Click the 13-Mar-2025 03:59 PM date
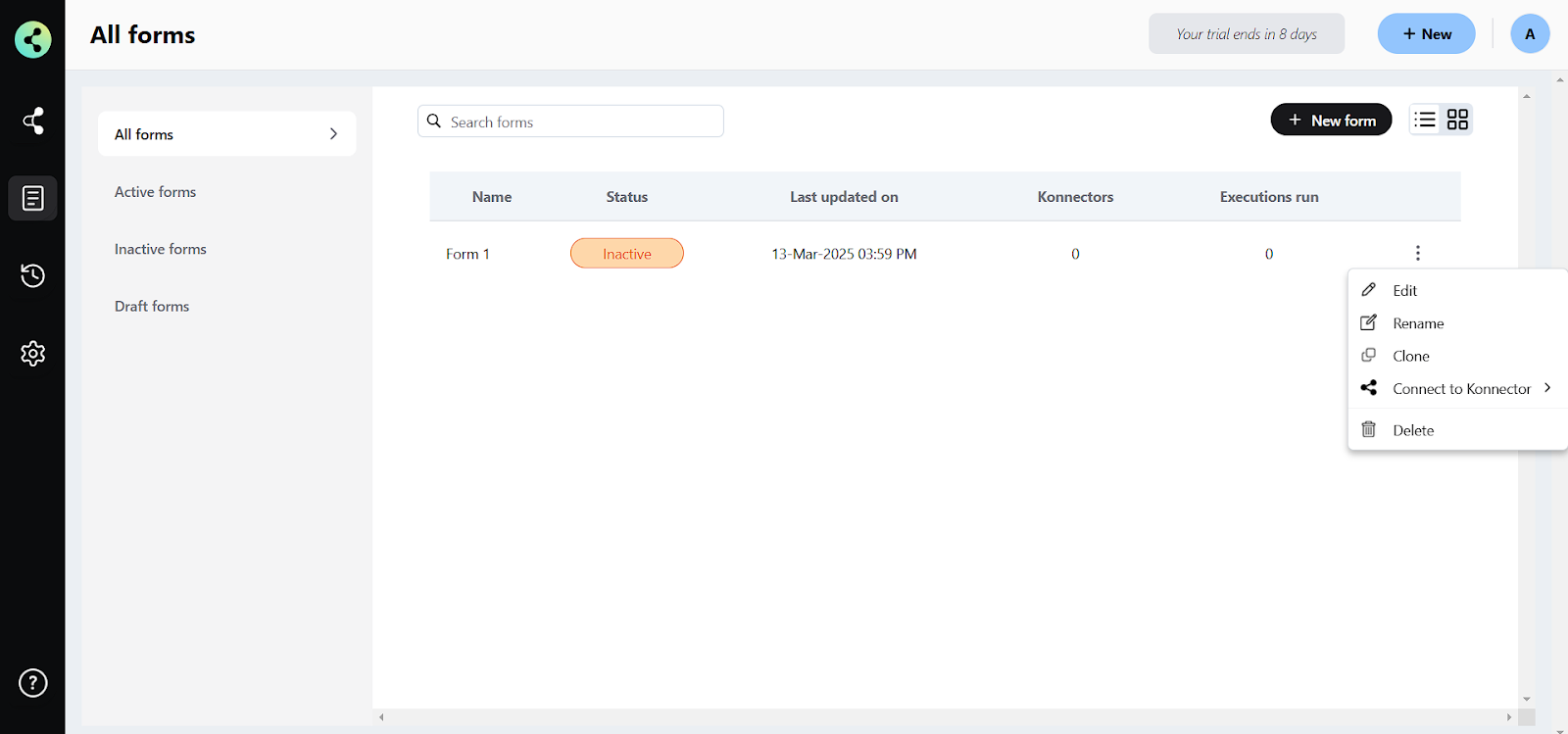Viewport: 1568px width, 734px height. (844, 254)
